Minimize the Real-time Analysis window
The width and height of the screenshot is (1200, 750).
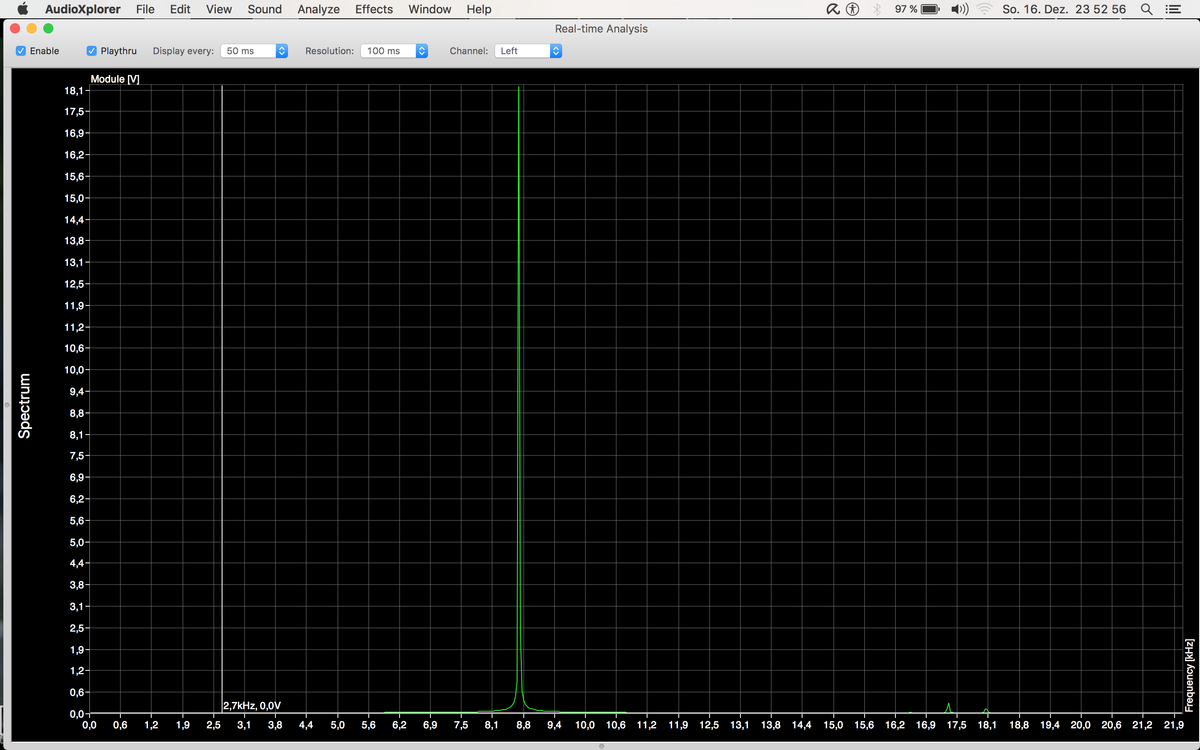point(32,28)
